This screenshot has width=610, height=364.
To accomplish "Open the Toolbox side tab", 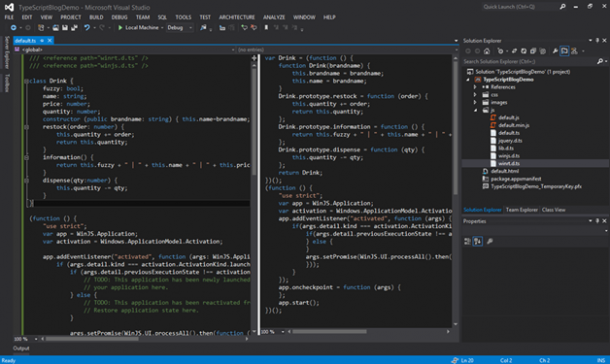I will (7, 83).
